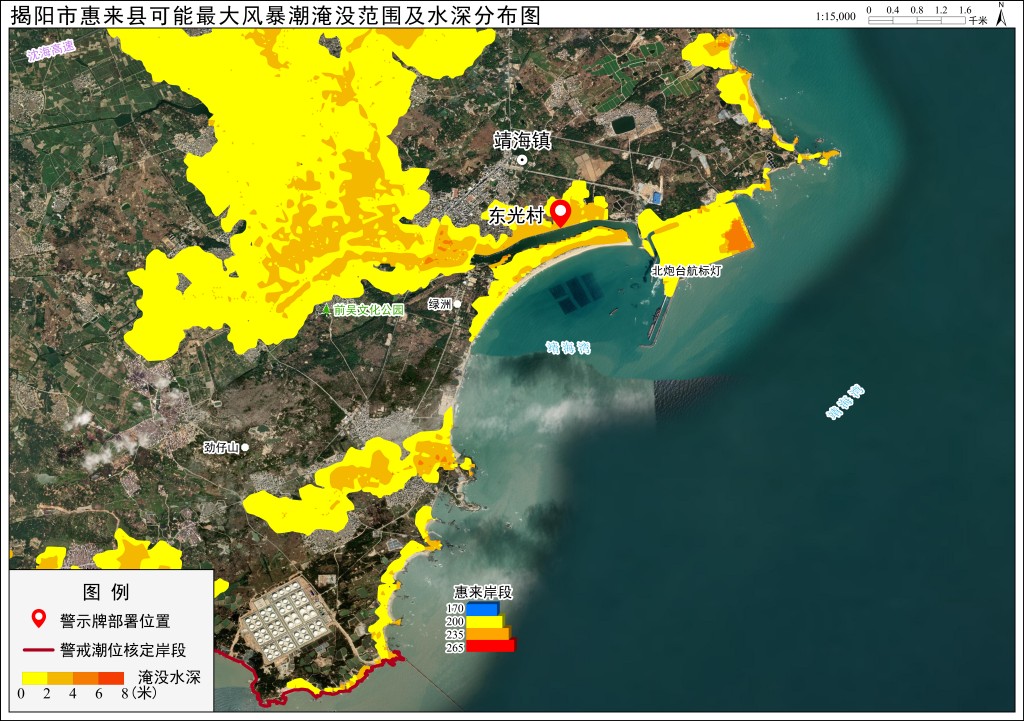Click the north arrow compass symbol
Screen dimensions: 1024x721
[x=1000, y=14]
